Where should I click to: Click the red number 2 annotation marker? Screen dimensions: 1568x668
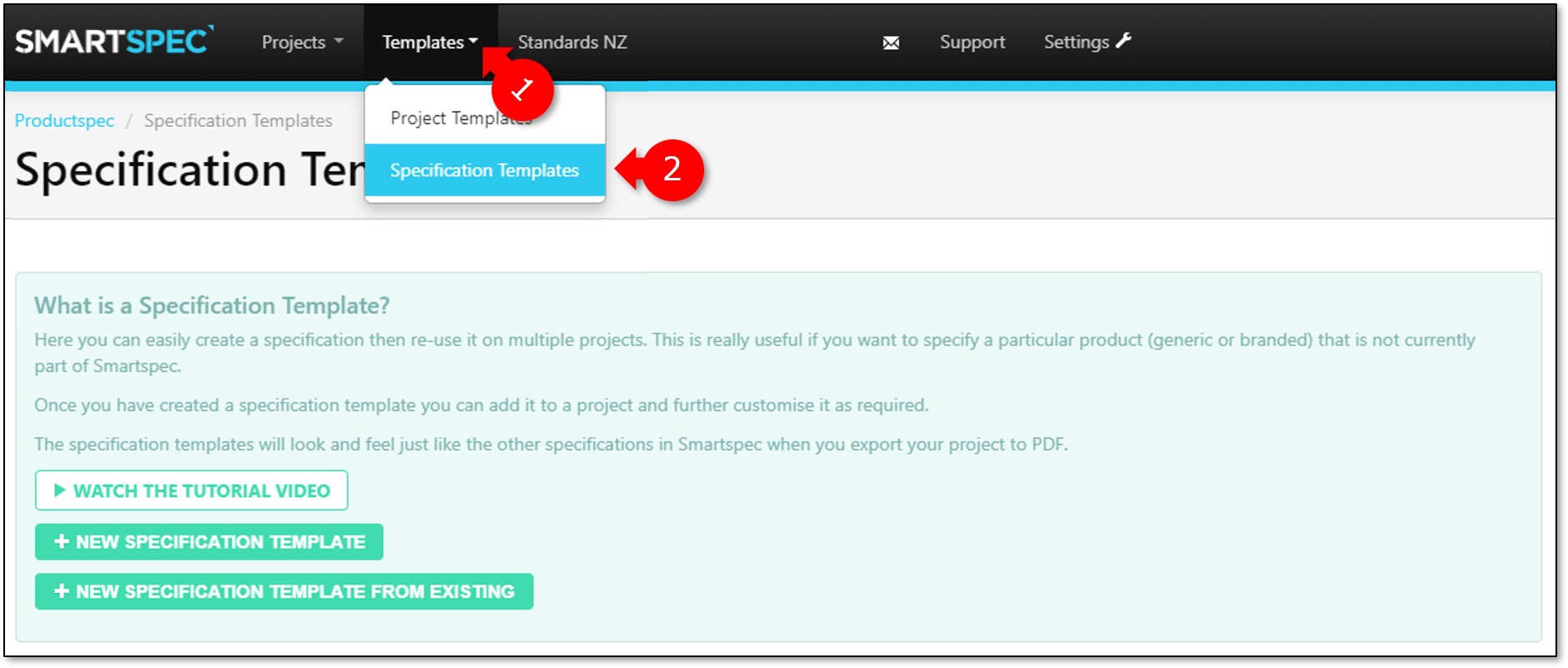point(672,170)
